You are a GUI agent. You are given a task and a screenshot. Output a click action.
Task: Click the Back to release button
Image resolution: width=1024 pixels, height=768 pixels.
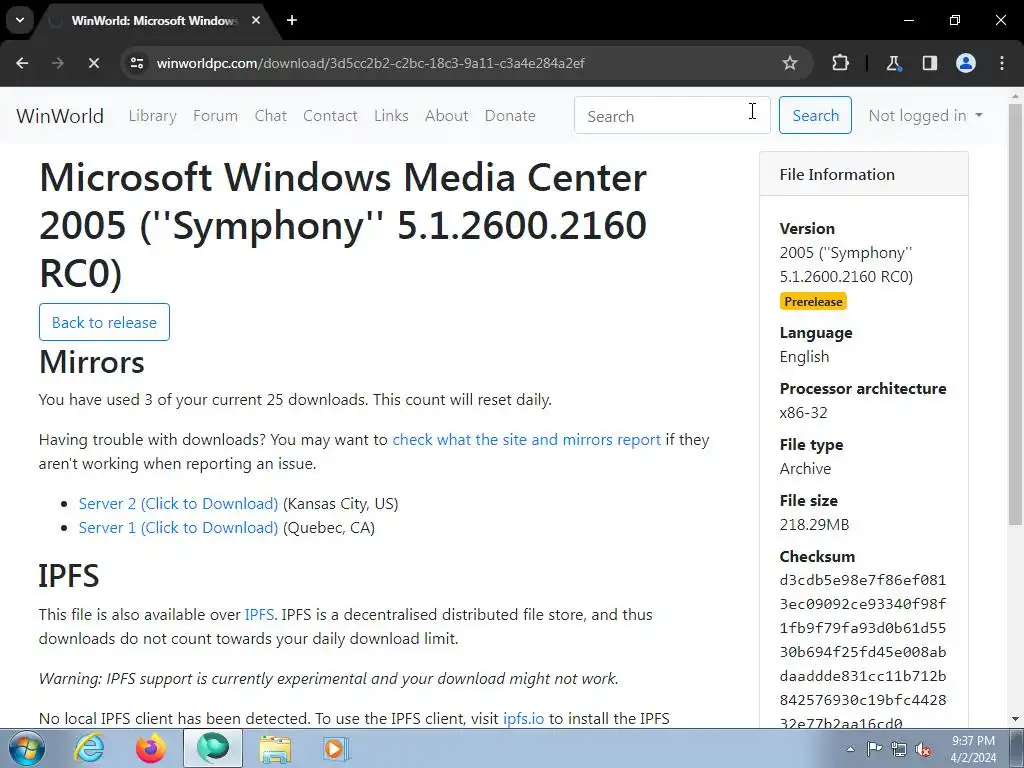[104, 322]
